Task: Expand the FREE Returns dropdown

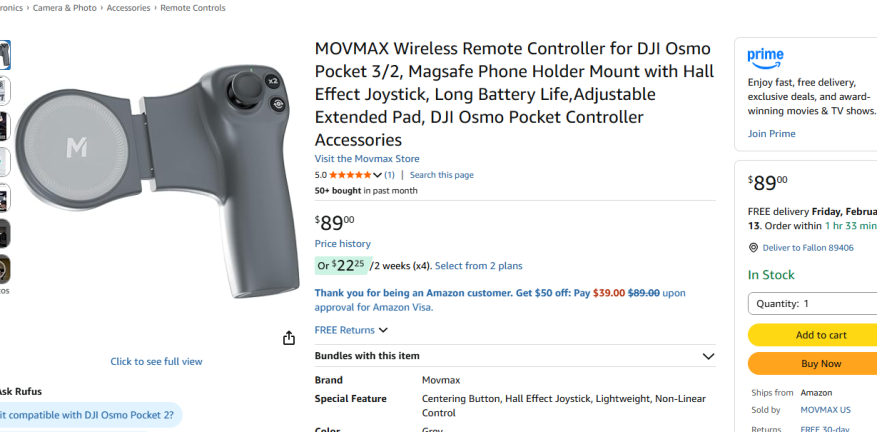Action: point(351,330)
